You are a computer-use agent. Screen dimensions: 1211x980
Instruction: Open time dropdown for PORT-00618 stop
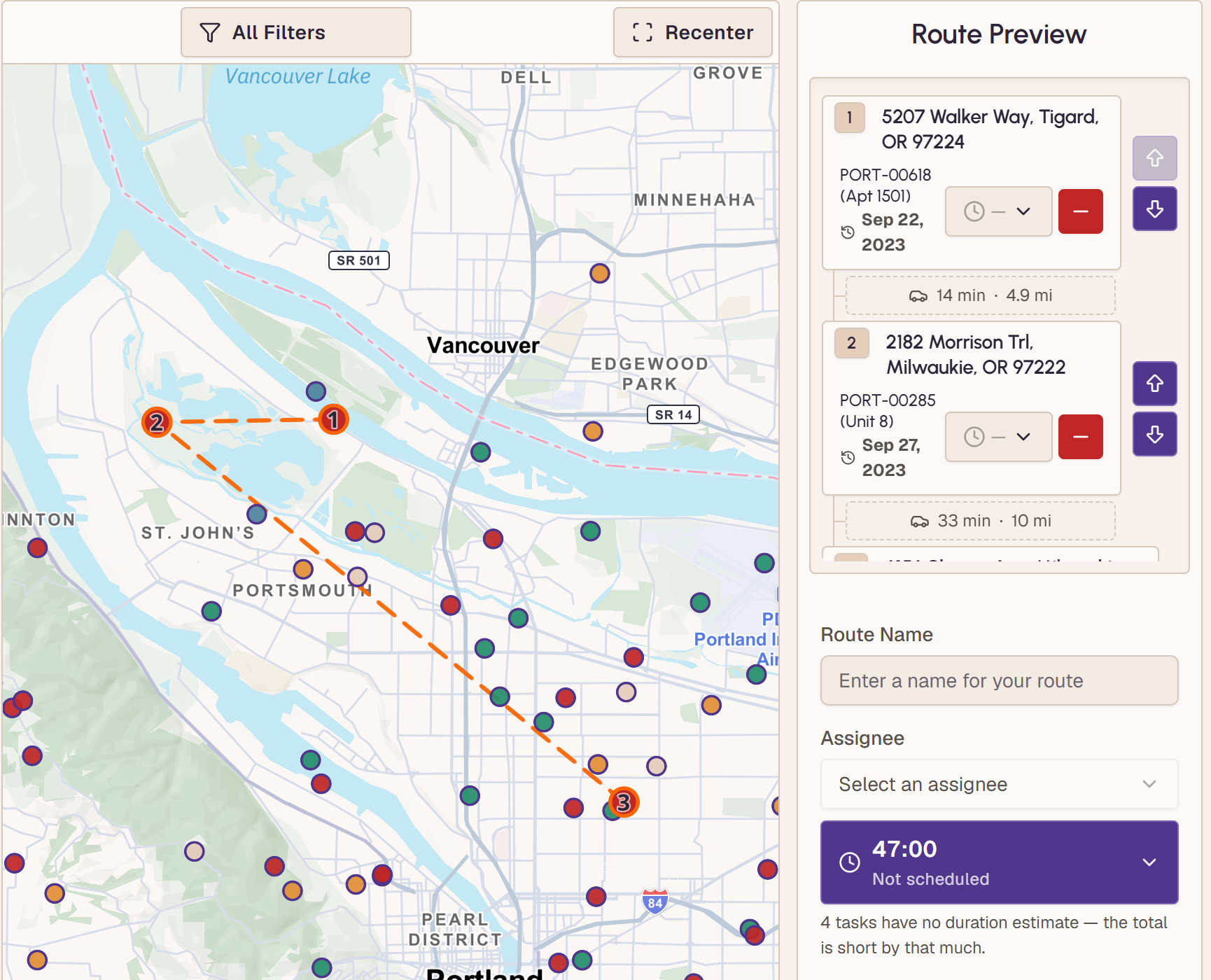click(x=998, y=211)
